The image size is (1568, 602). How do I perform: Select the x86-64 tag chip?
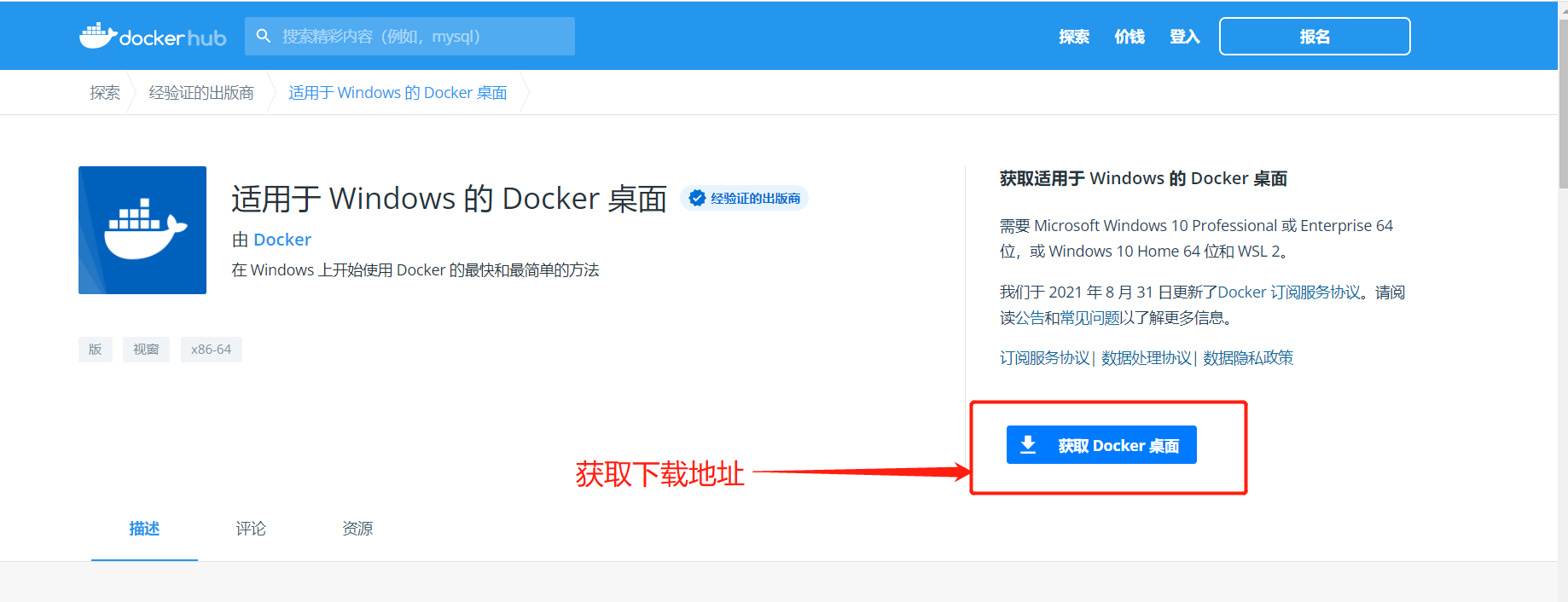(x=212, y=350)
